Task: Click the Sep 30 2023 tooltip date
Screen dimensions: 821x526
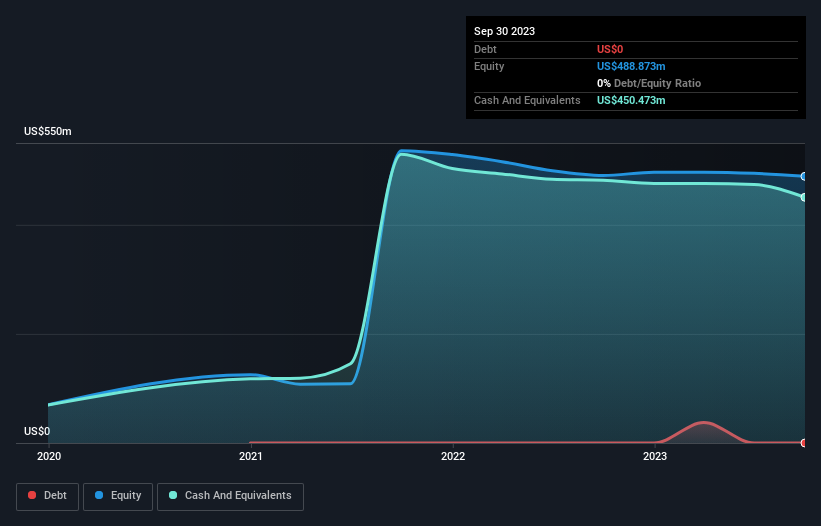Action: point(504,31)
